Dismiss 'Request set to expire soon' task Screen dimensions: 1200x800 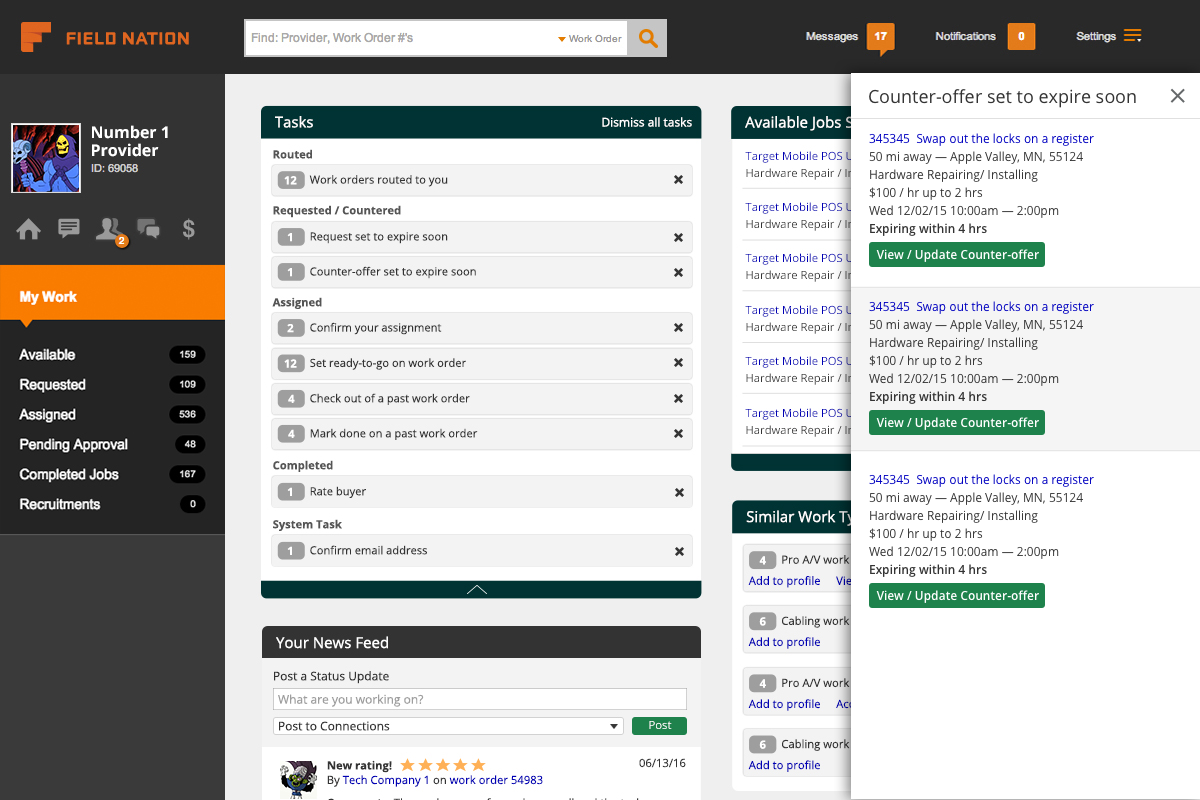pyautogui.click(x=678, y=237)
